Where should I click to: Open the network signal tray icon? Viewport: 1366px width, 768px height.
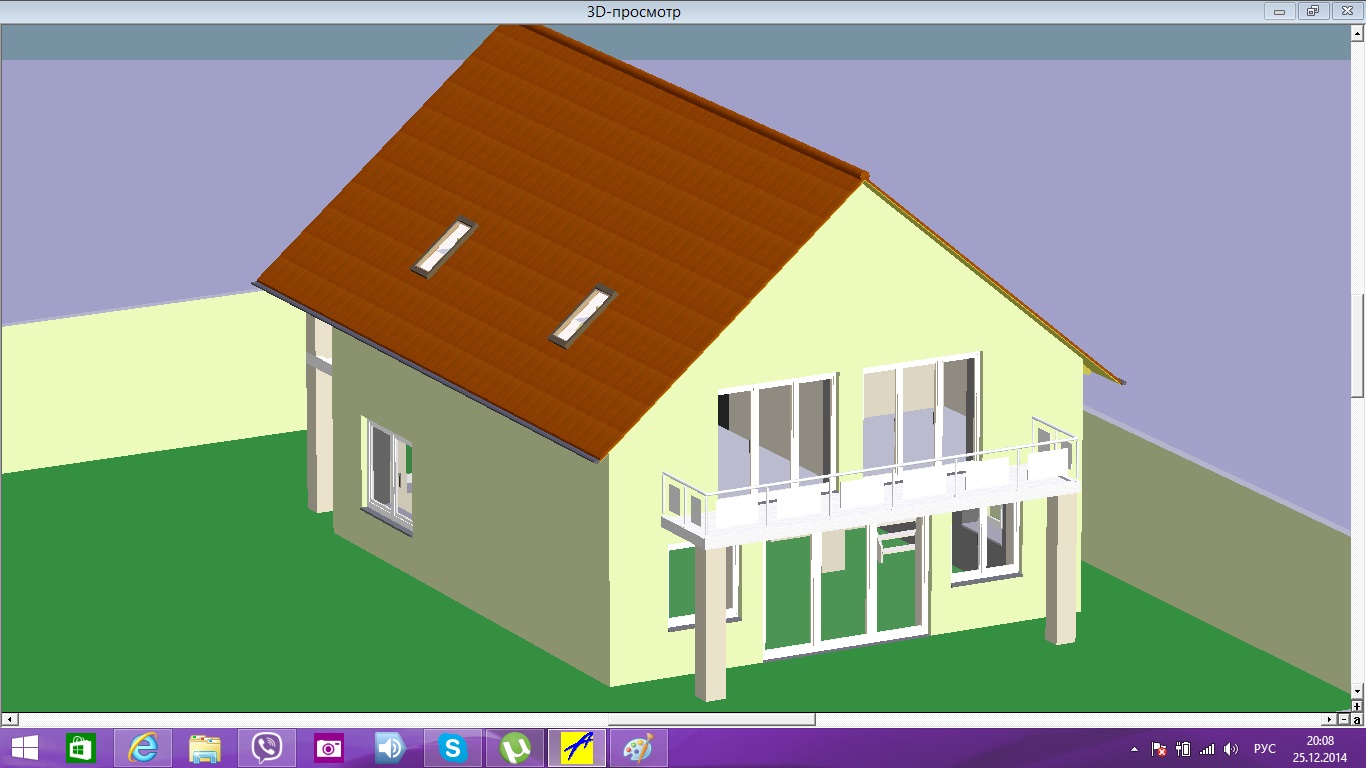point(1207,749)
